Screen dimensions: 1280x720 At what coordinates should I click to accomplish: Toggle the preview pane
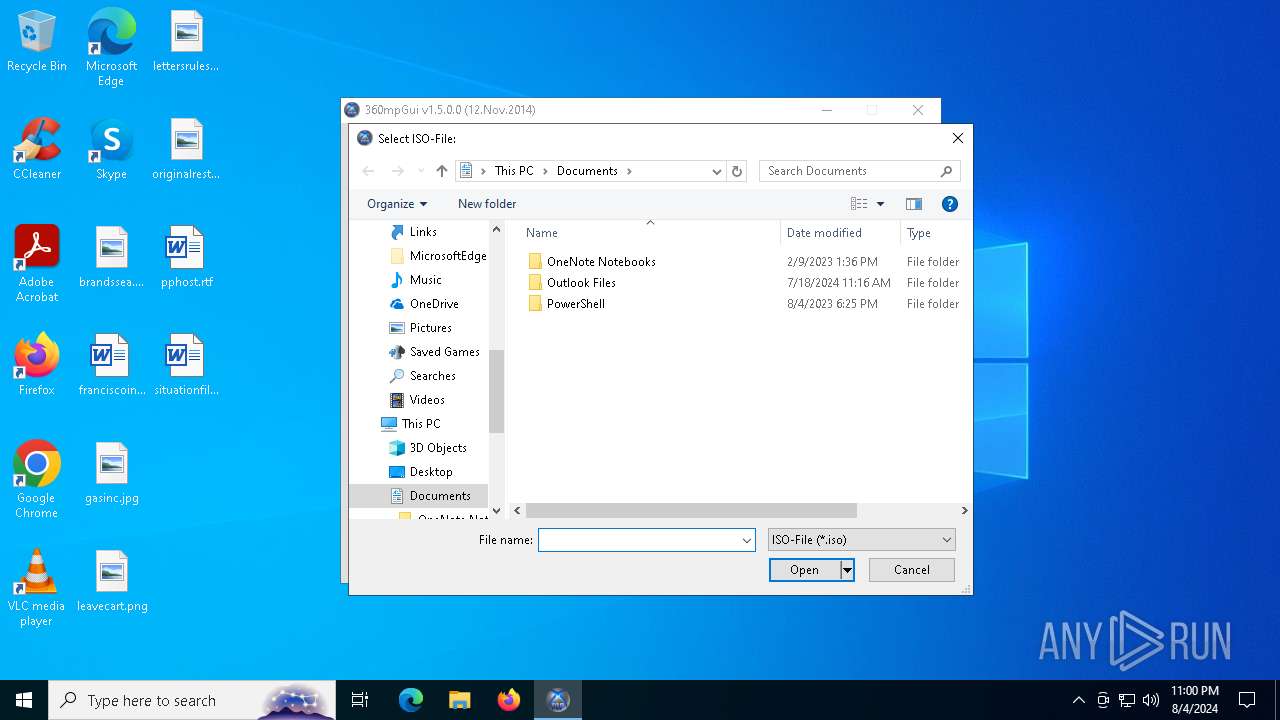pyautogui.click(x=914, y=204)
